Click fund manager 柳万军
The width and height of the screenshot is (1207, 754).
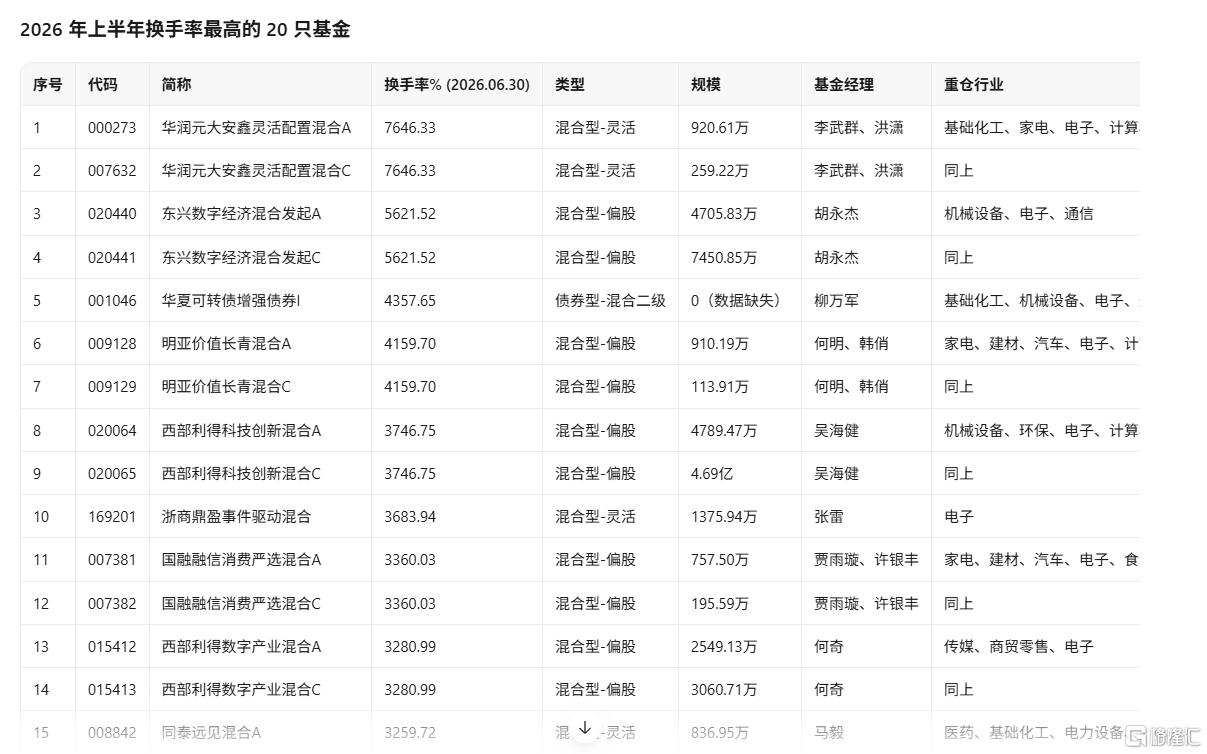tap(837, 301)
